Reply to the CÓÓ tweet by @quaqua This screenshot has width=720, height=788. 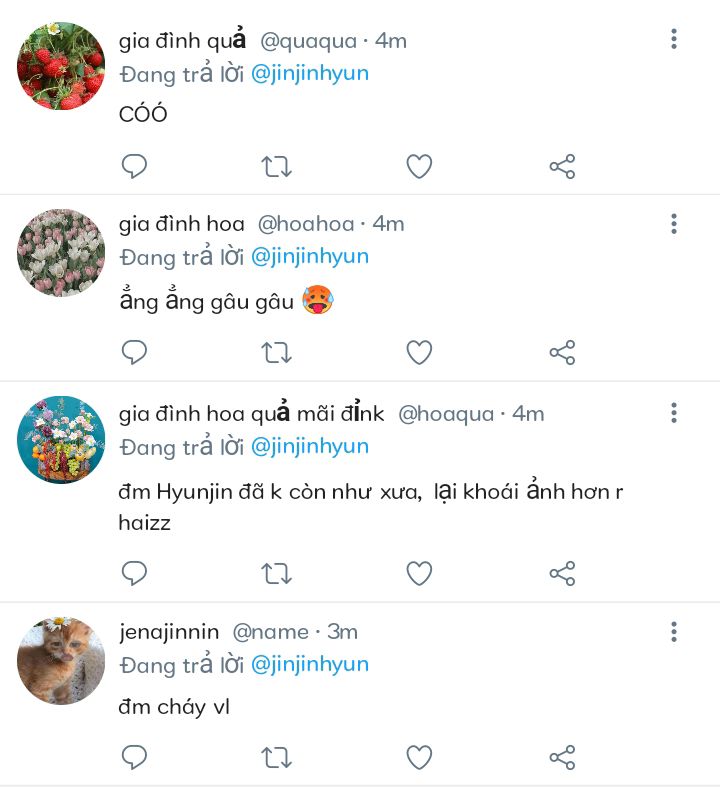134,166
